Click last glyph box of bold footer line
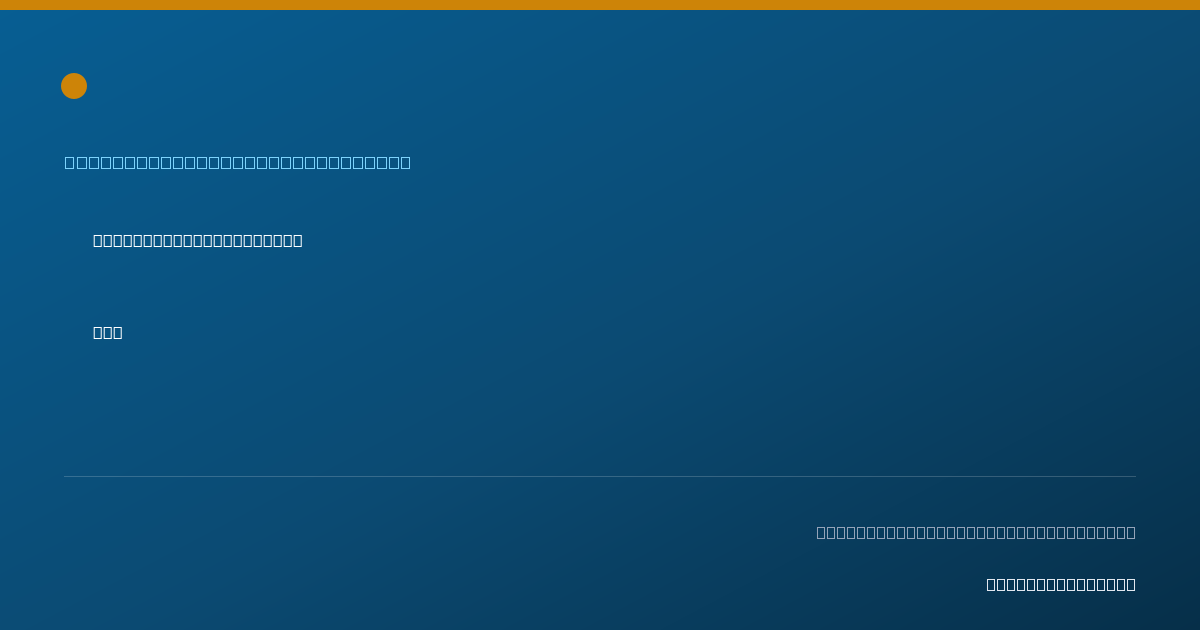 tap(1131, 584)
